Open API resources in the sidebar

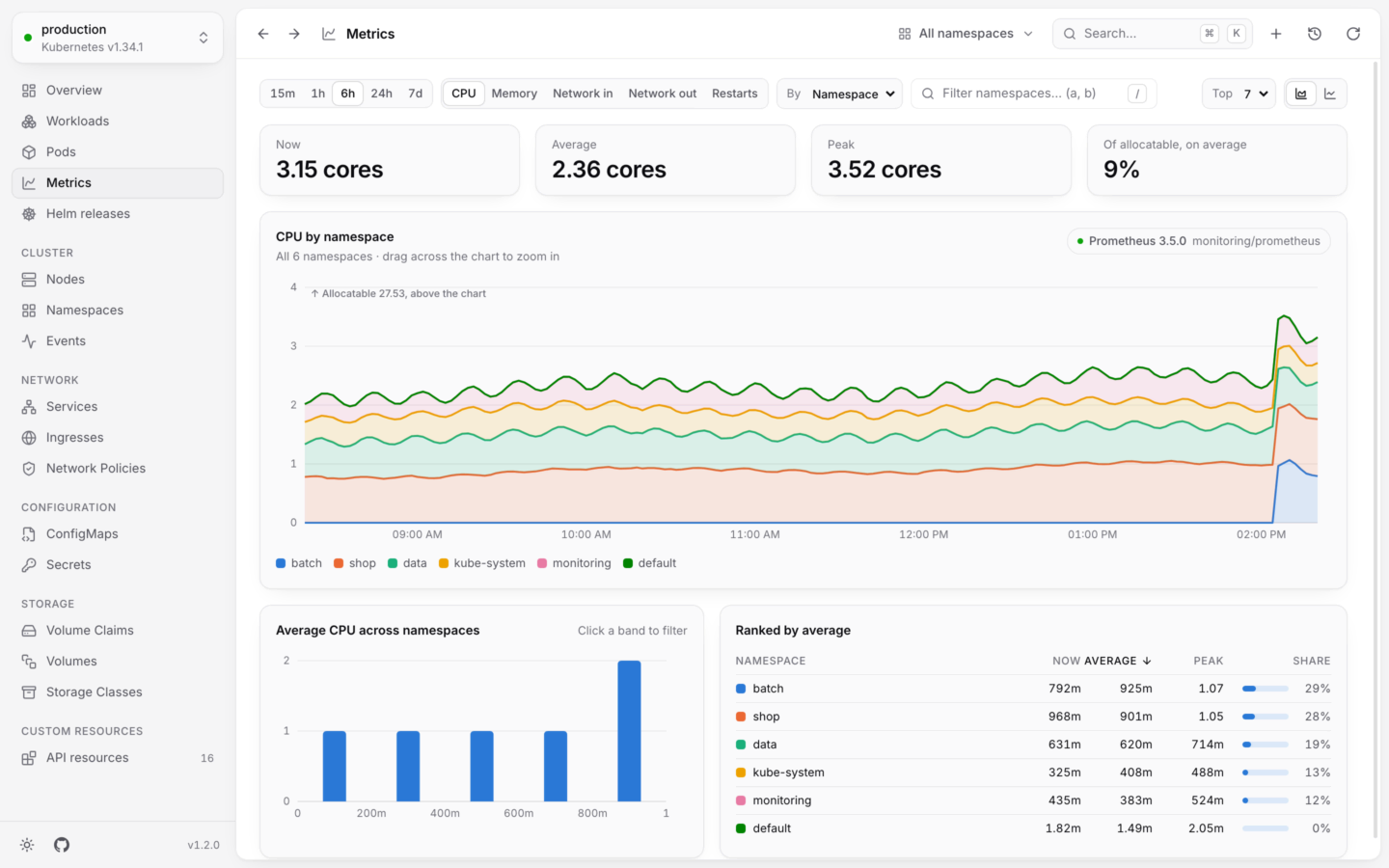(x=118, y=758)
